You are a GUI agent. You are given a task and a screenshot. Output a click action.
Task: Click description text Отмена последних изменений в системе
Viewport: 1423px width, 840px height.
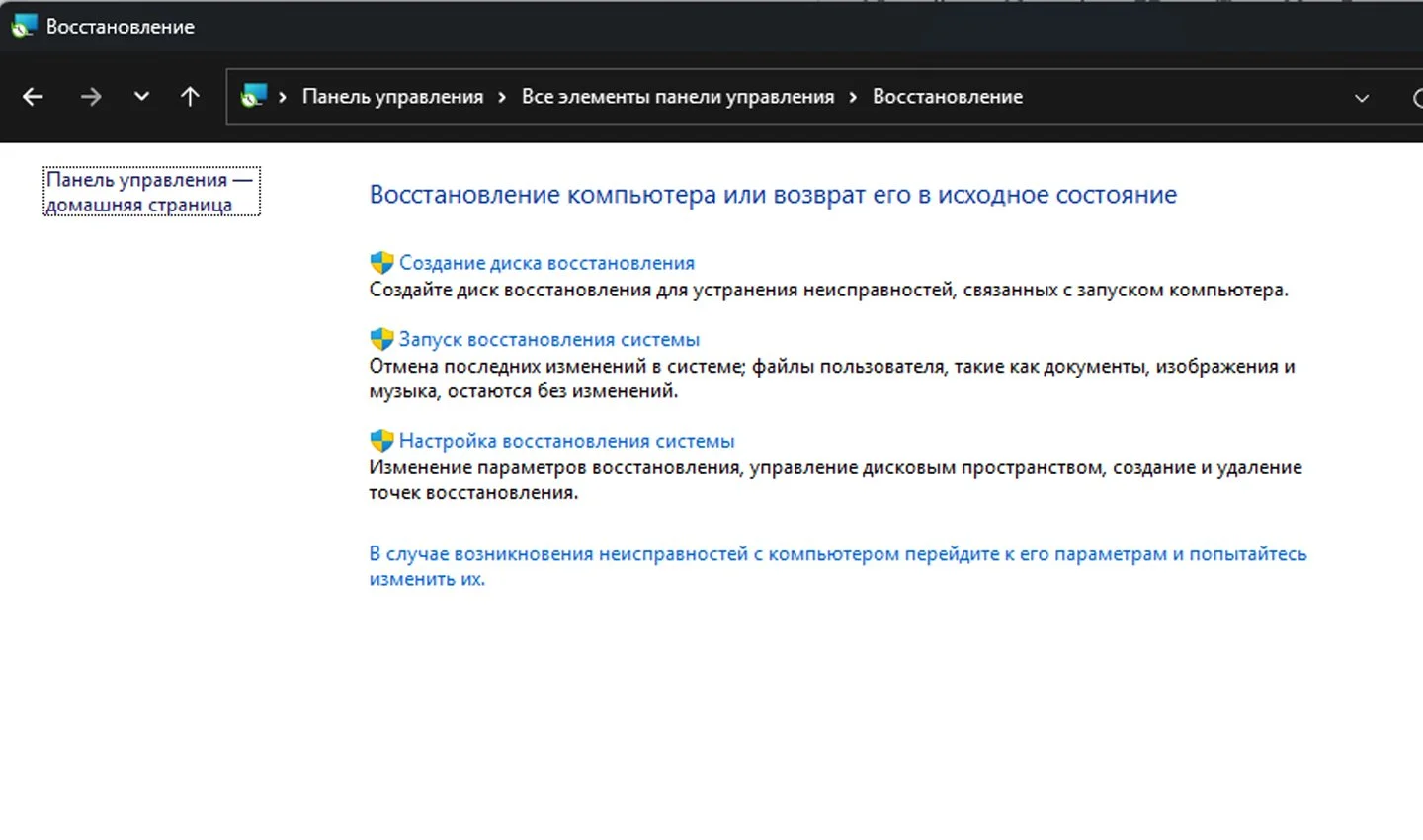click(832, 378)
